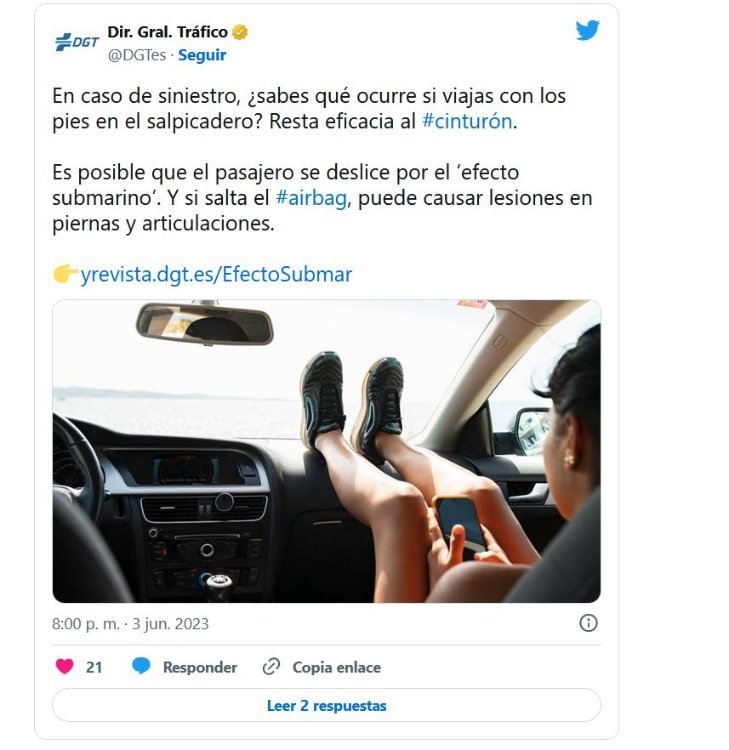
Task: Click the pointing hand emoji
Action: tap(66, 274)
